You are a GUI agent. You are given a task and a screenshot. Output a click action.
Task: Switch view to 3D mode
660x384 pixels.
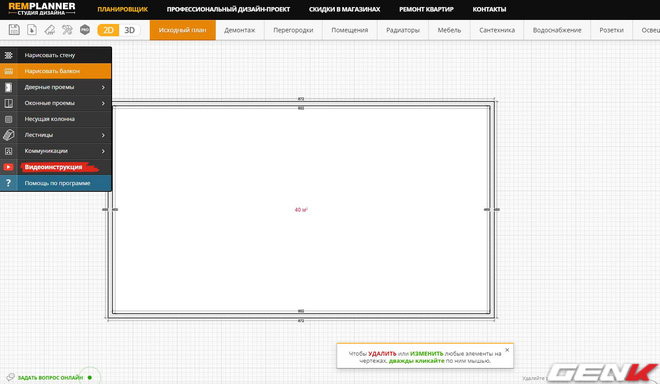click(130, 30)
